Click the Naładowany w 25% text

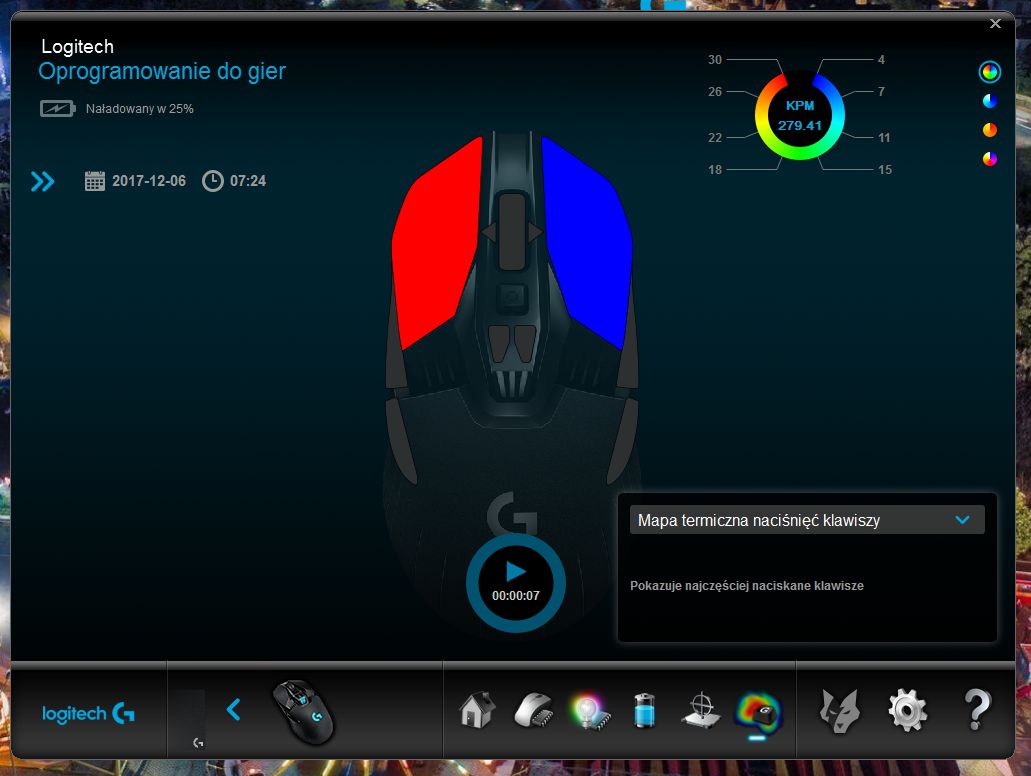pyautogui.click(x=139, y=109)
